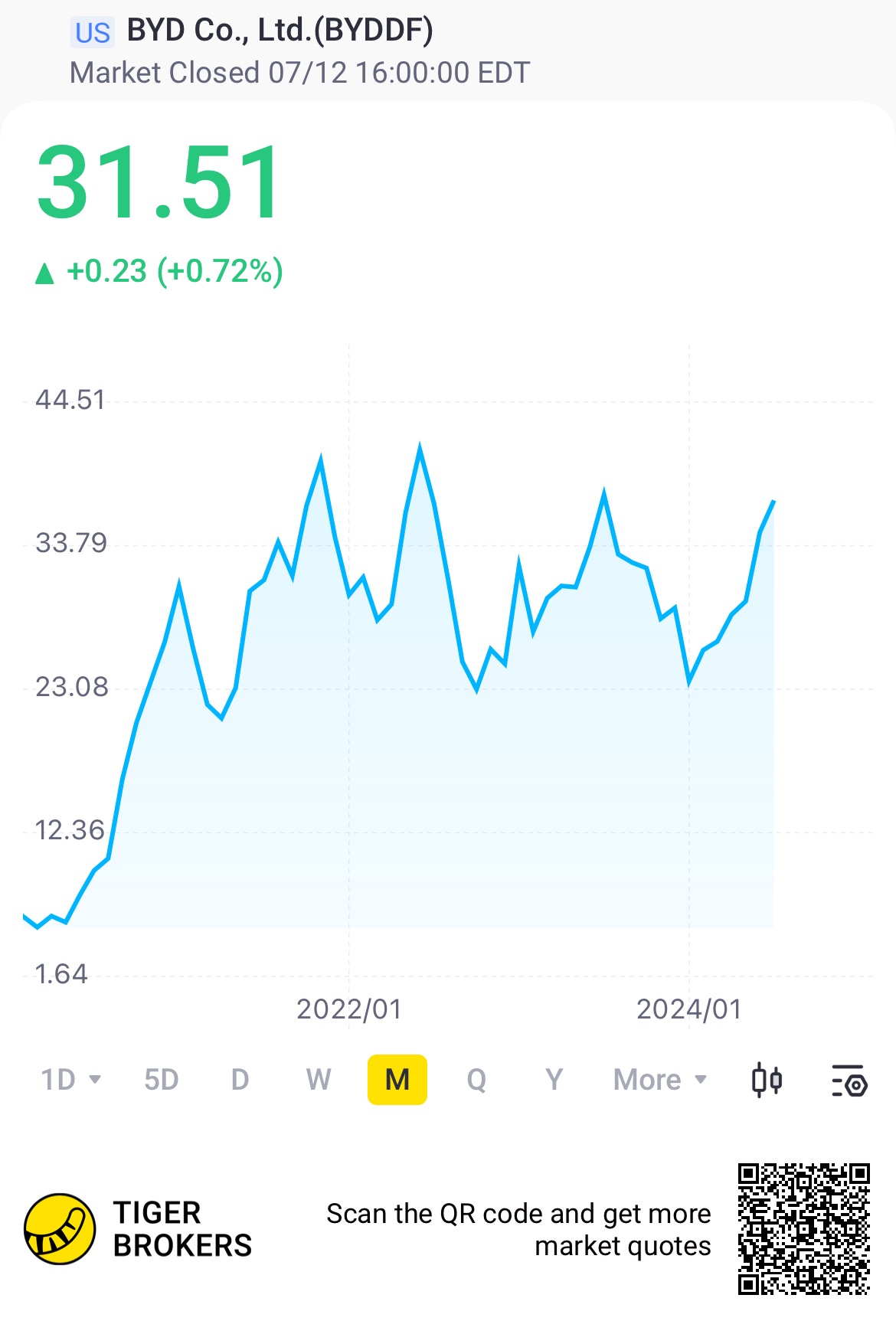Switch chart to candlestick view icon
The image size is (896, 1321).
[767, 1080]
